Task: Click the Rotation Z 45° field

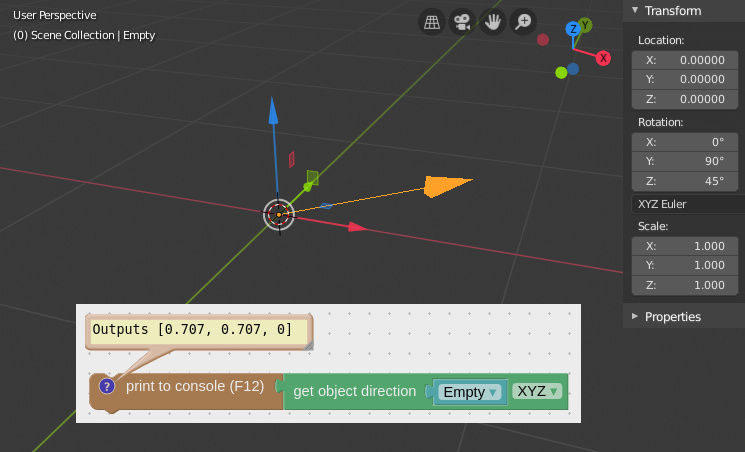Action: (685, 181)
